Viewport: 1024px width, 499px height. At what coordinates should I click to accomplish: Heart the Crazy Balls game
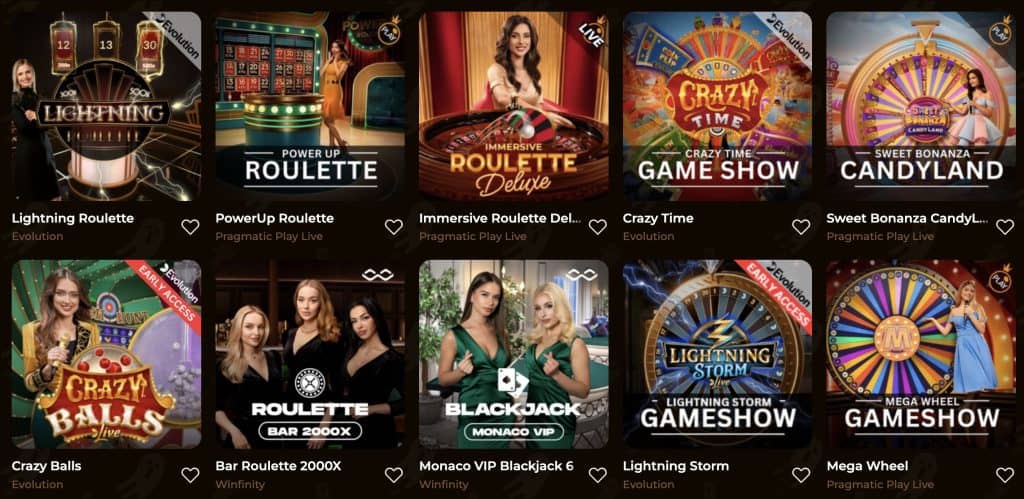point(190,475)
